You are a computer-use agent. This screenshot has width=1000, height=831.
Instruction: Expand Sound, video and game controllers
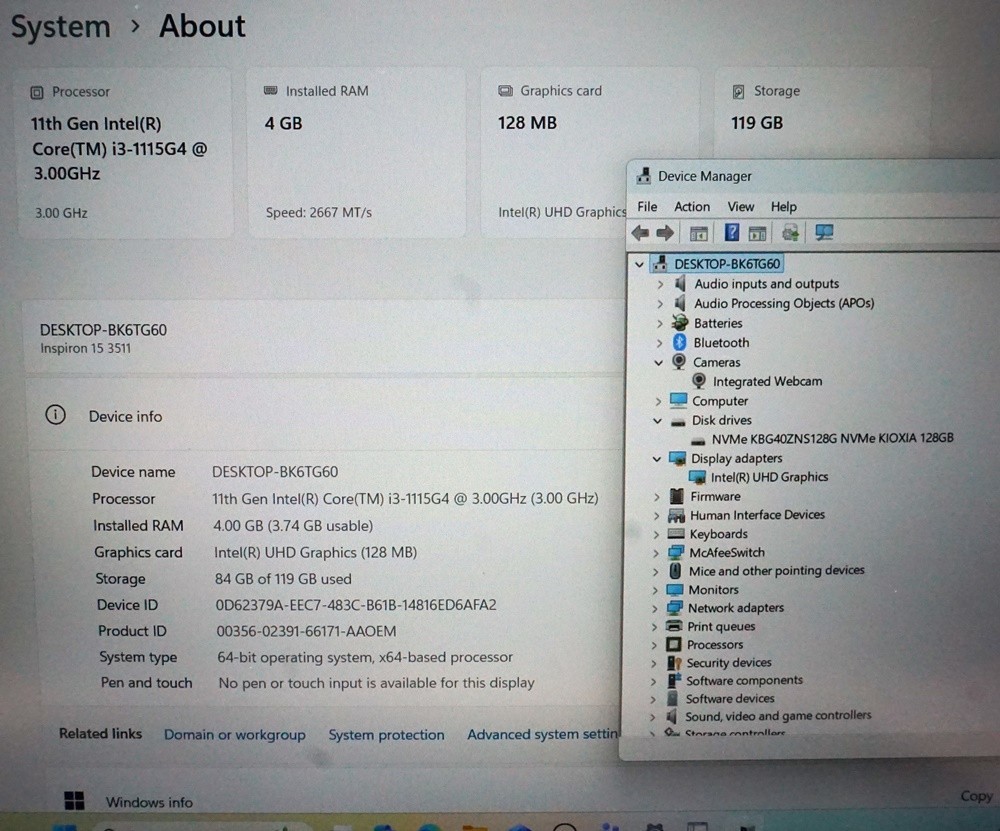[x=653, y=717]
